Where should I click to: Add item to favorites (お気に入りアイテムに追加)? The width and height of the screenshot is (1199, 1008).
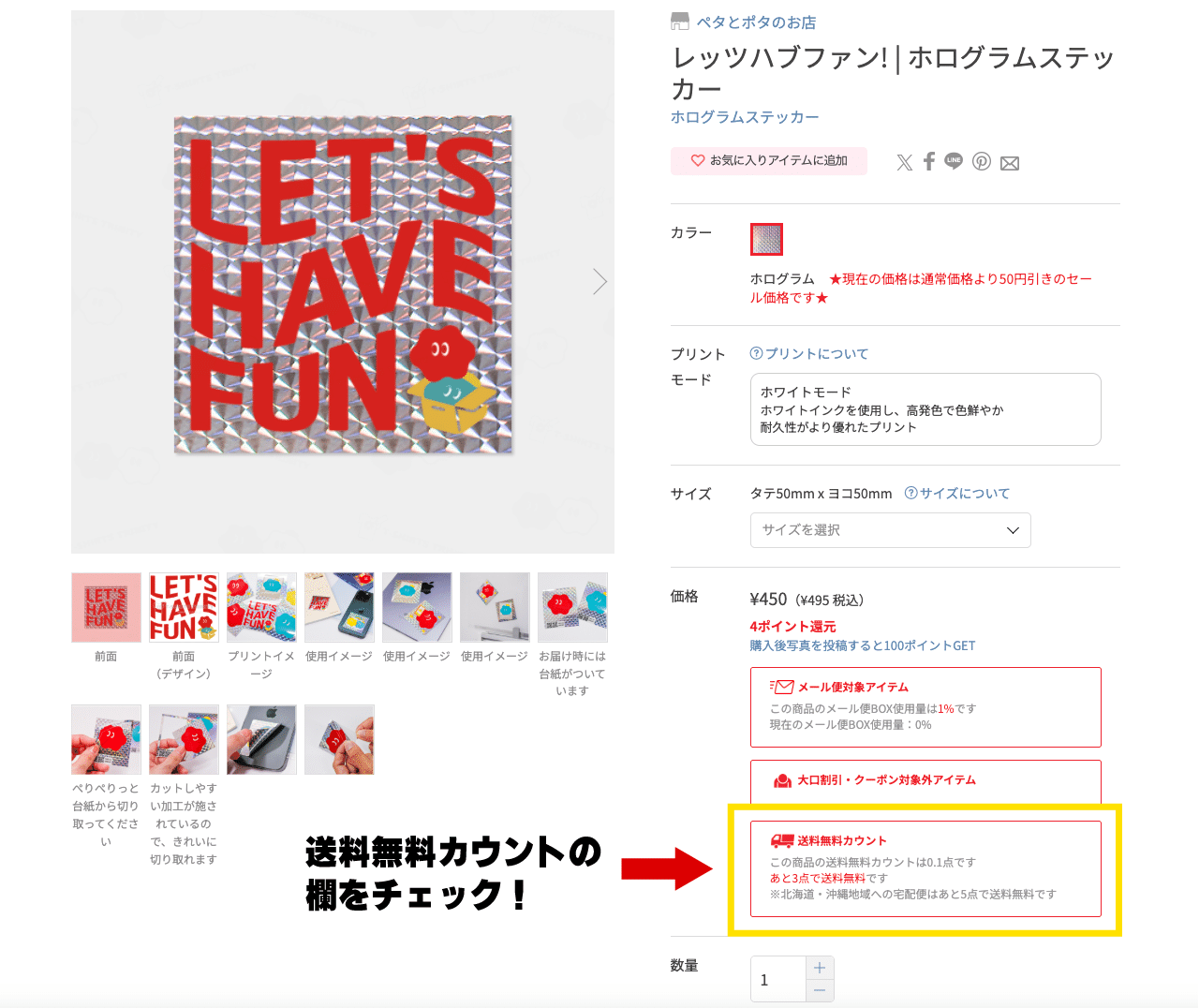[x=769, y=161]
